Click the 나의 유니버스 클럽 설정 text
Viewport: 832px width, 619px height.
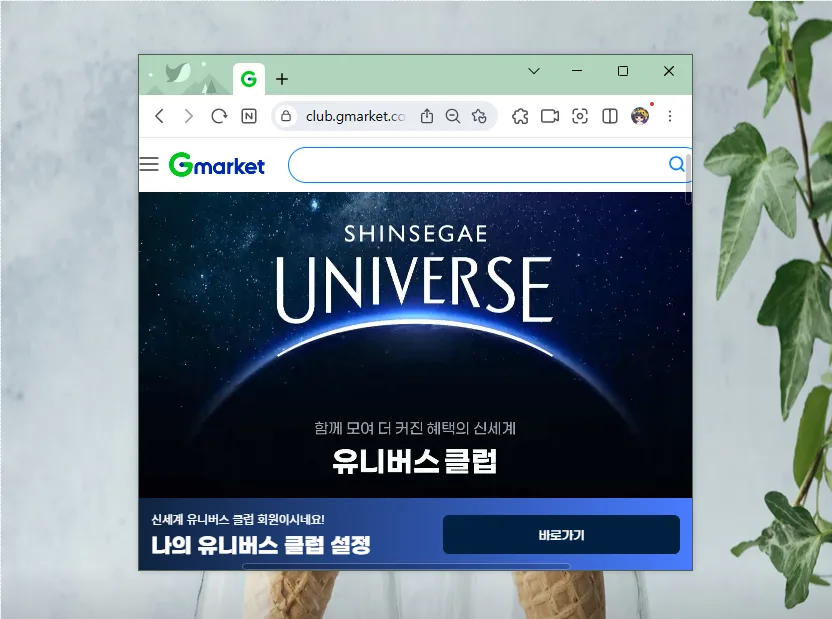click(261, 545)
